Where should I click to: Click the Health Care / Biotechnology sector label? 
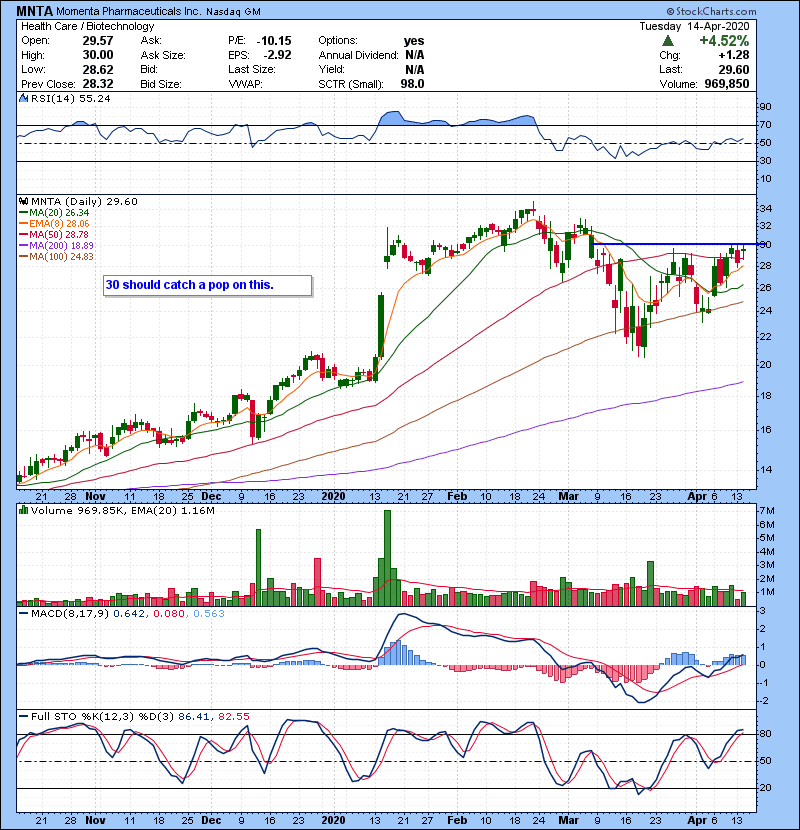click(x=87, y=26)
